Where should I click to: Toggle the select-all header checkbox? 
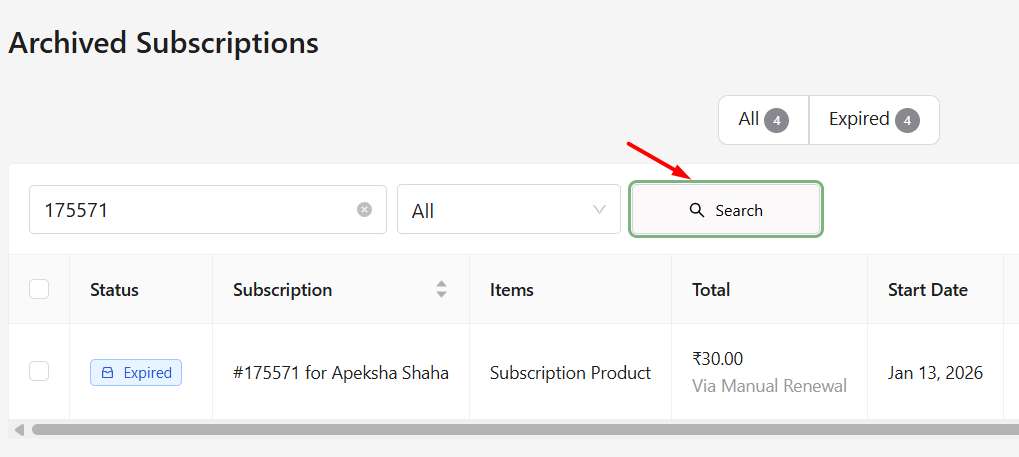point(39,290)
